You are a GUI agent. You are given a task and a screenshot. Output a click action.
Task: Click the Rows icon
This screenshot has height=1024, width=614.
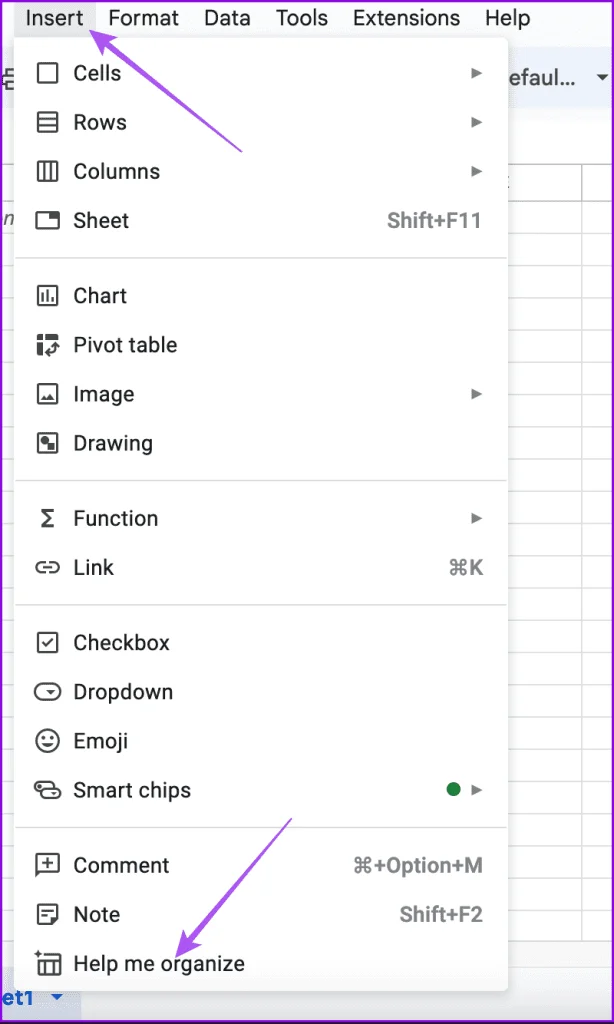(47, 123)
